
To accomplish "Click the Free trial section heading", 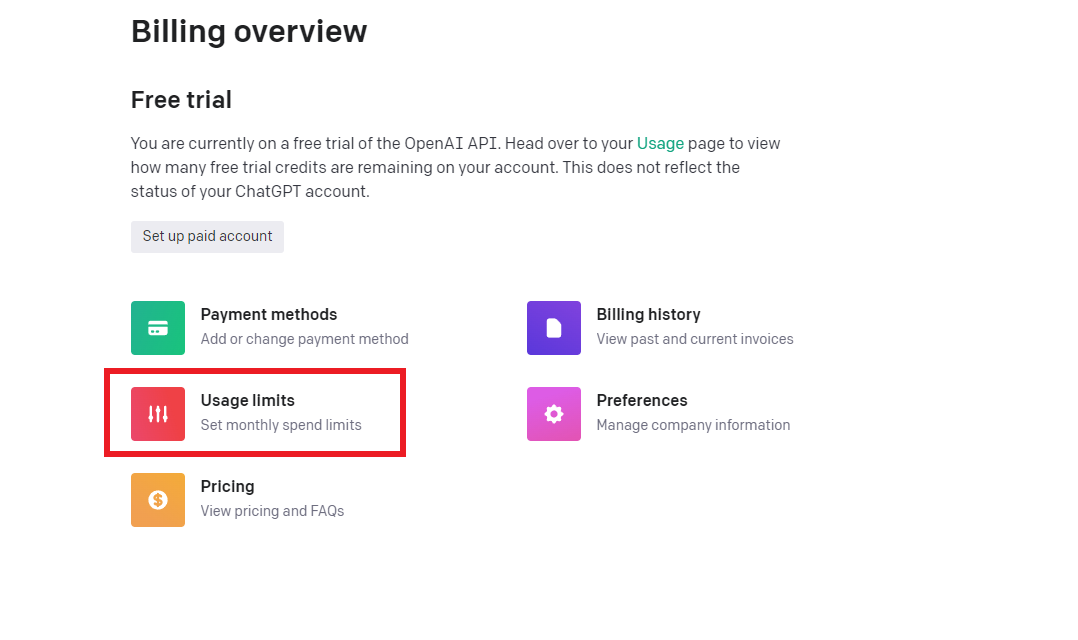I will [x=181, y=100].
